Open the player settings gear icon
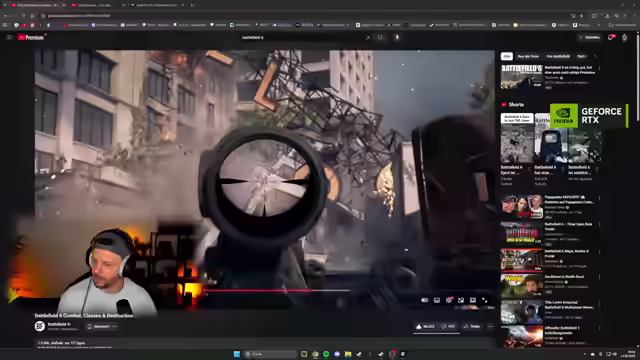 [x=449, y=300]
